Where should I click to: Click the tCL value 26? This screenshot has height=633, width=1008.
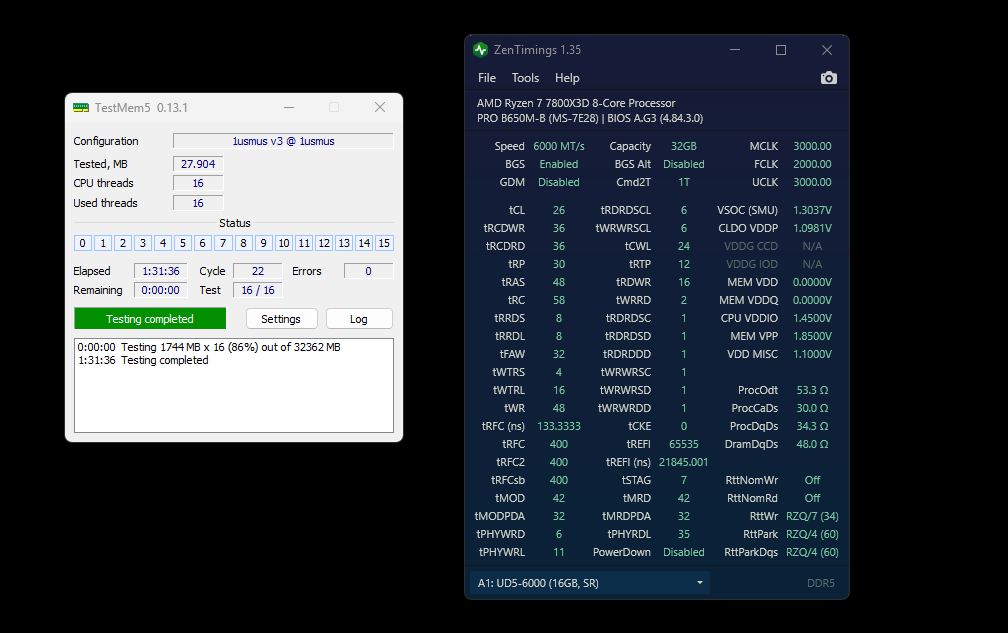559,210
